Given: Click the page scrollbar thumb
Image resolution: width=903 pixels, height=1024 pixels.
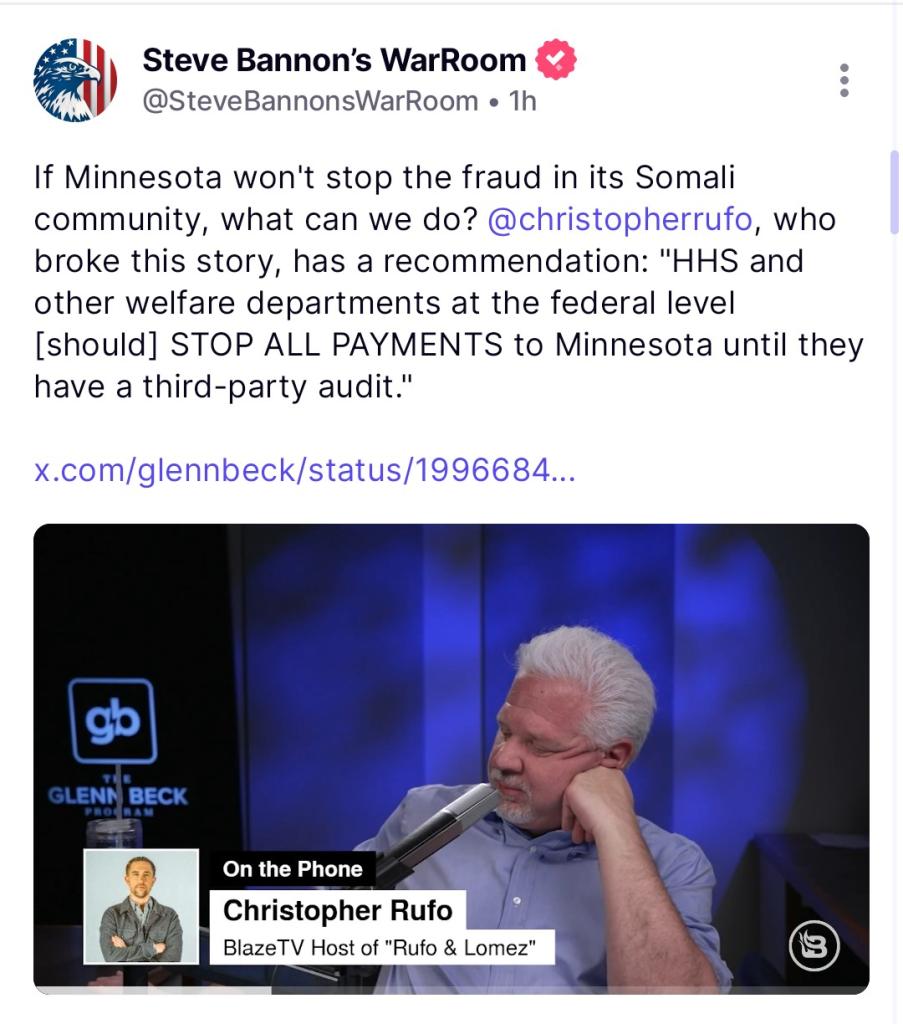Looking at the screenshot, I should pos(895,191).
